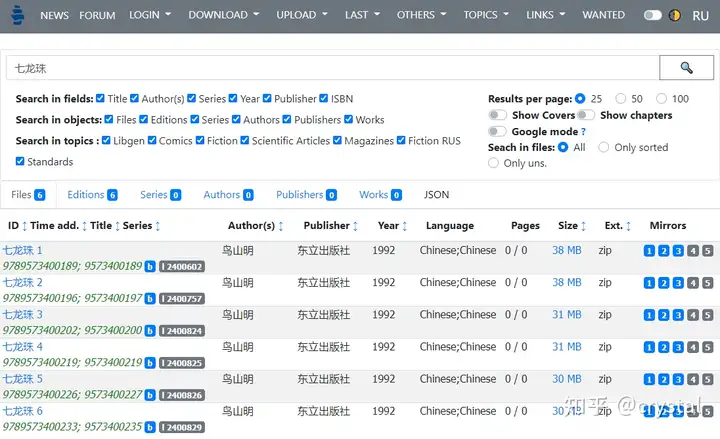The width and height of the screenshot is (720, 439).
Task: Switch to the Authors tab
Action: pos(228,195)
